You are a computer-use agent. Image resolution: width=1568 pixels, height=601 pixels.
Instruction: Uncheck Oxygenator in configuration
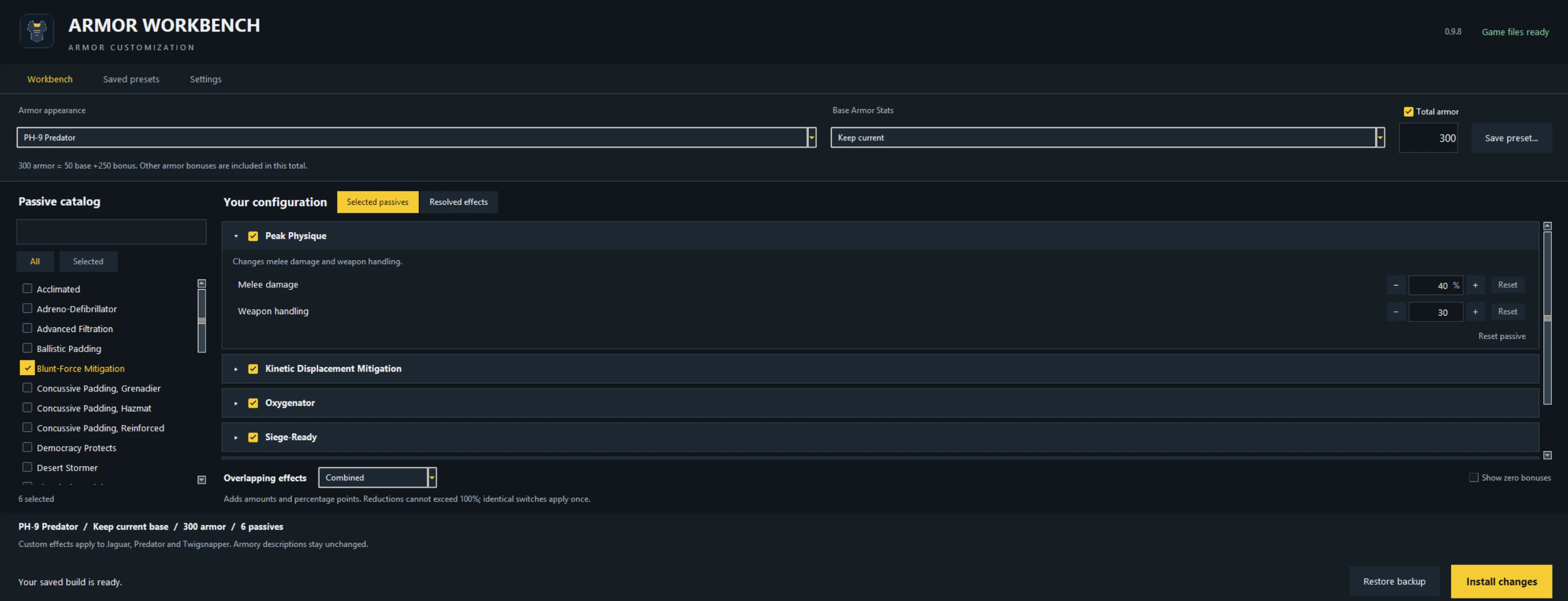pos(253,403)
